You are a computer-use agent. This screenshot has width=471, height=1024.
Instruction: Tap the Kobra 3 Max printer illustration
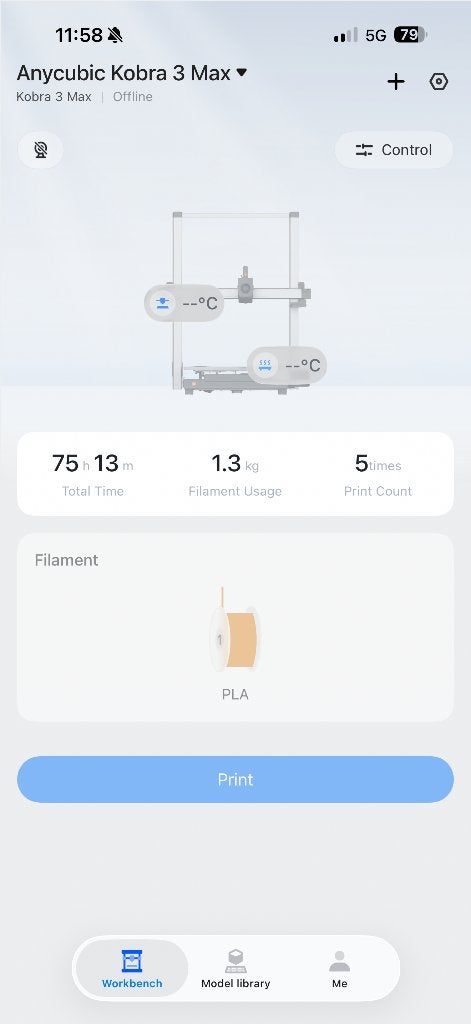(239, 302)
